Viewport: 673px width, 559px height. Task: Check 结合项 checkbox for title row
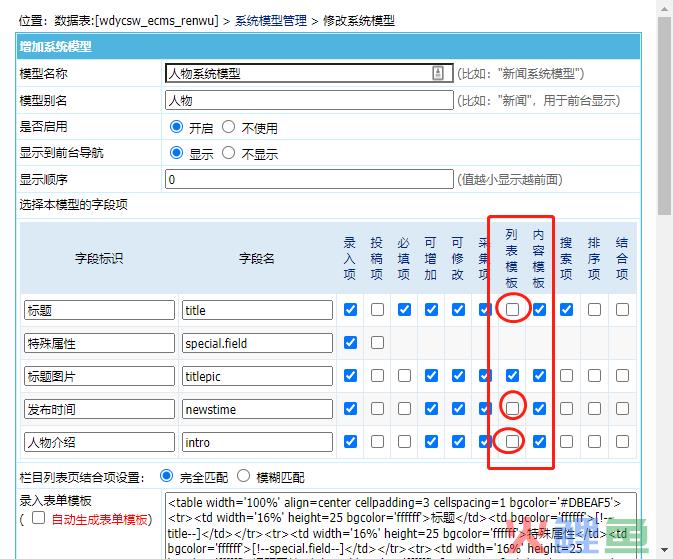[622, 310]
